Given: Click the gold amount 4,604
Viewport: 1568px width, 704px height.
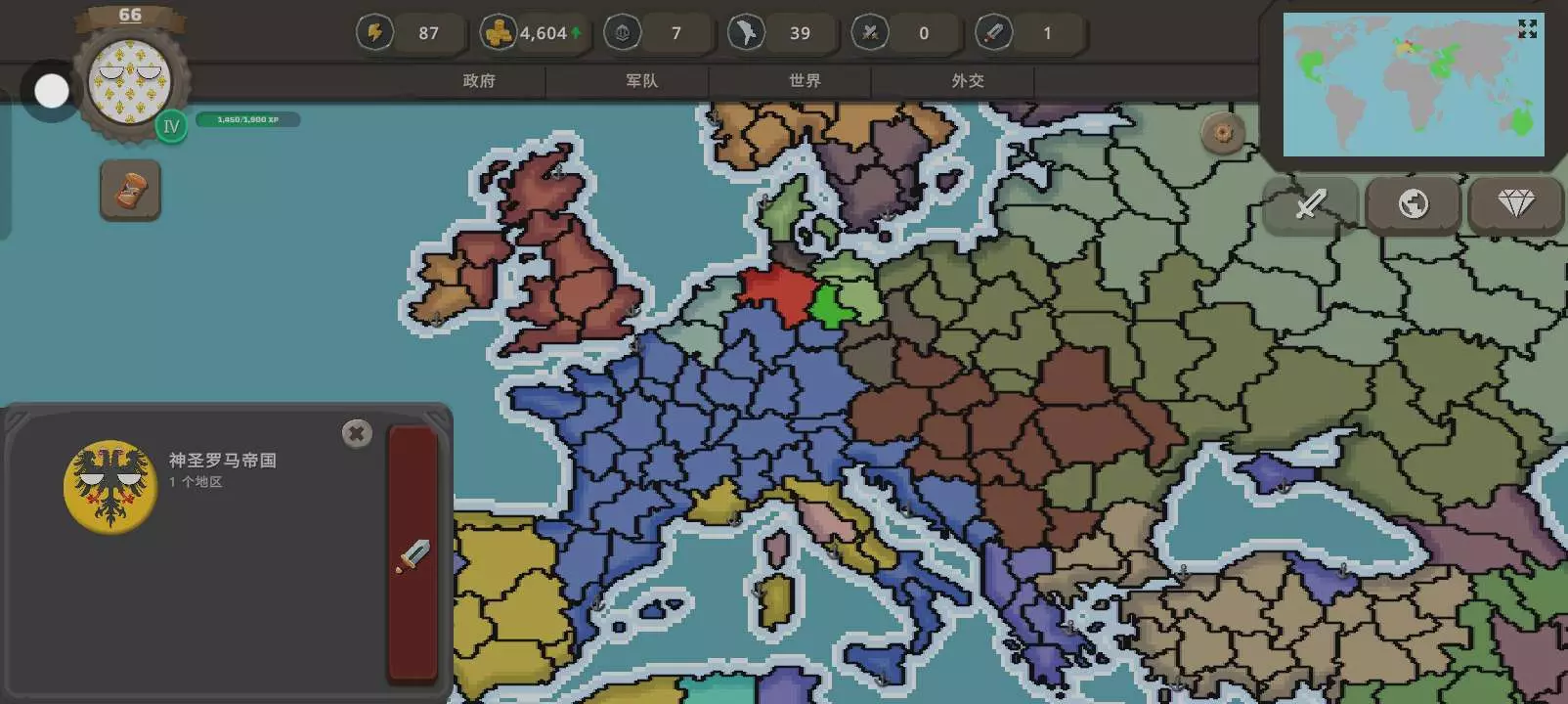Looking at the screenshot, I should (544, 33).
